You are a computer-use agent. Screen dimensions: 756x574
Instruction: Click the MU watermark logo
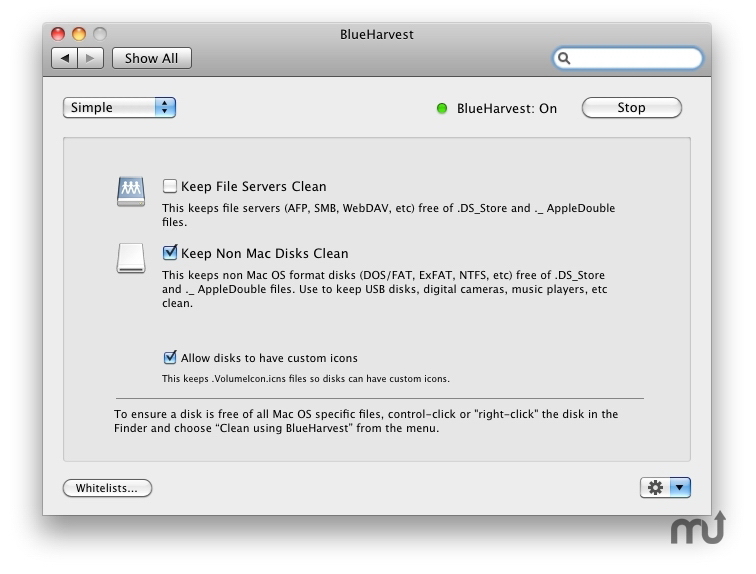697,528
